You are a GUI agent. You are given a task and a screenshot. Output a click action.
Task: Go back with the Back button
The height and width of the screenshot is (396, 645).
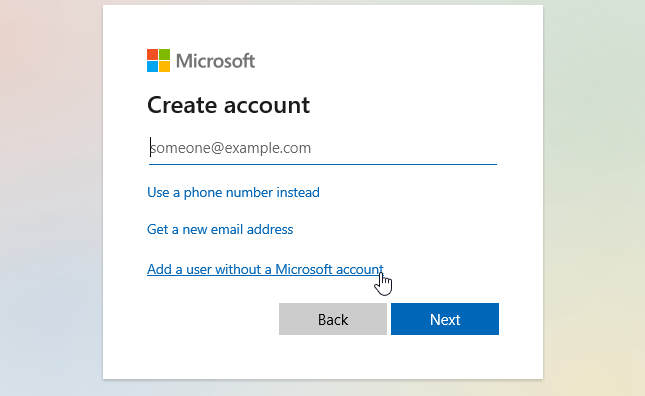pos(333,319)
